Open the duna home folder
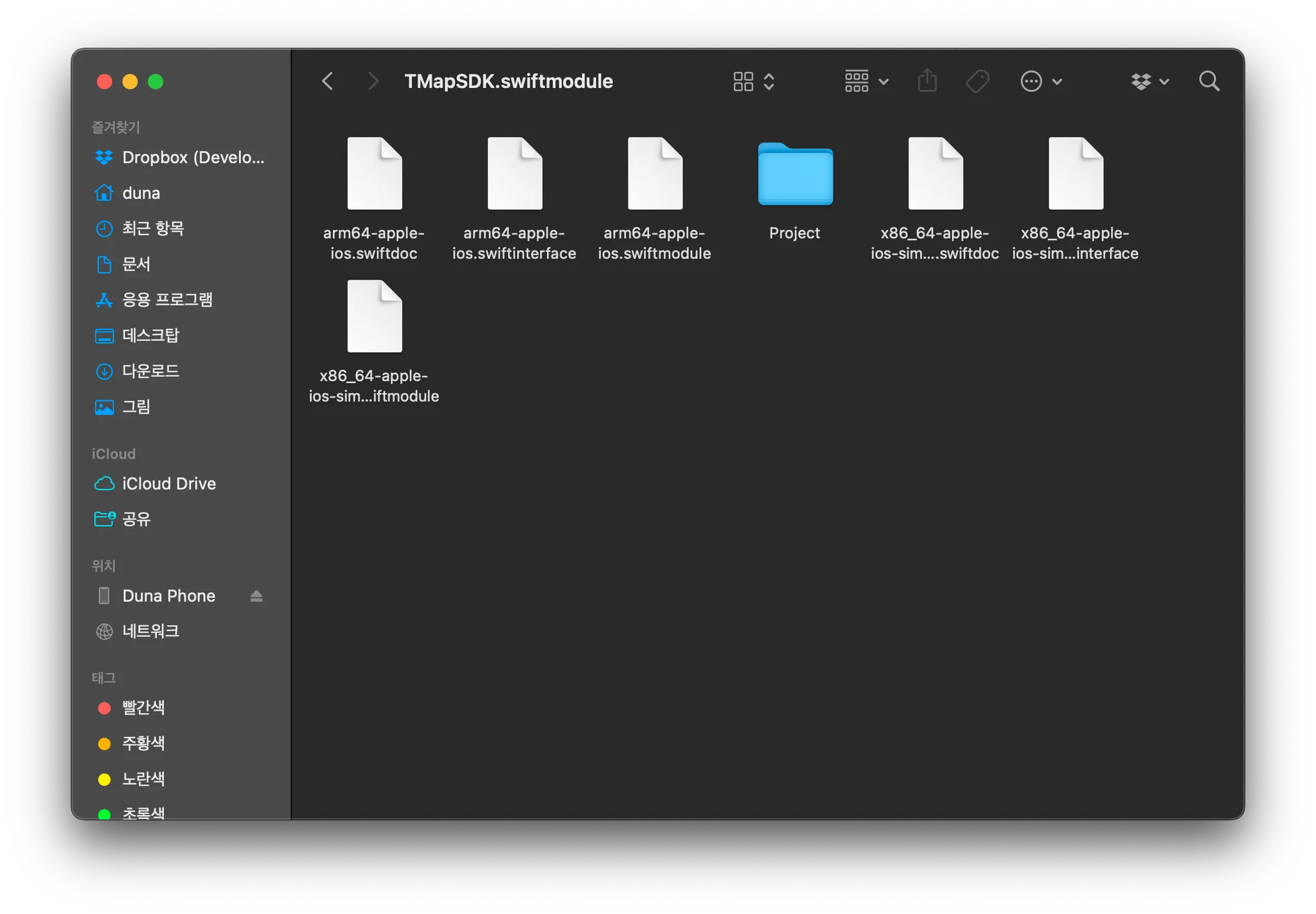 pos(141,193)
